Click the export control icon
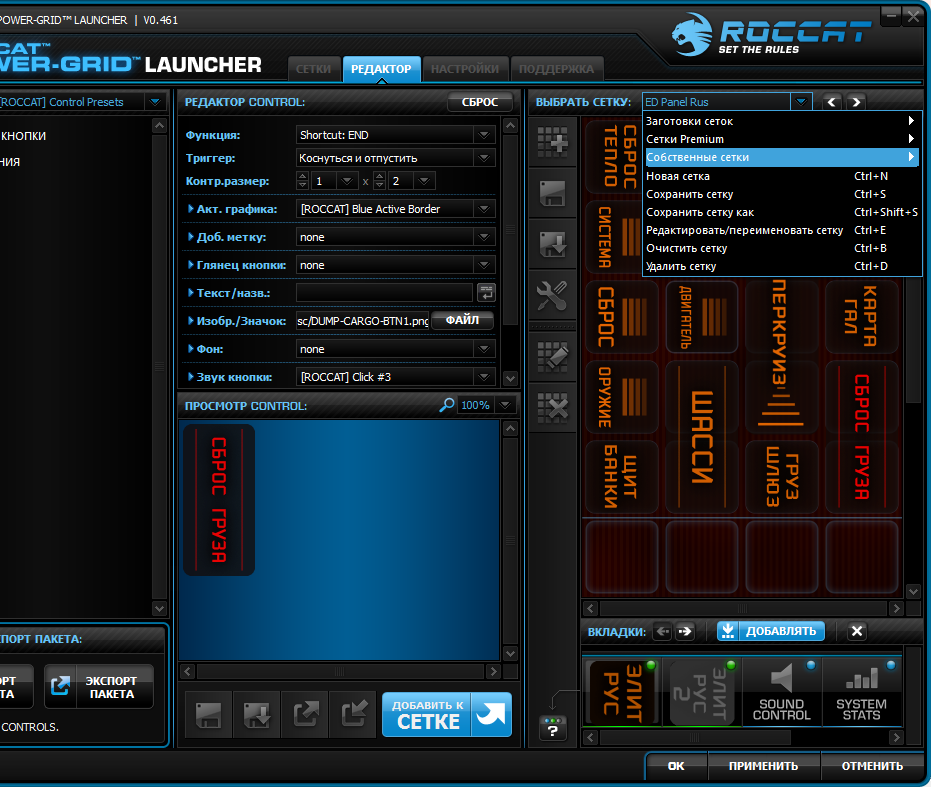Viewport: 931px width, 787px height. click(306, 715)
